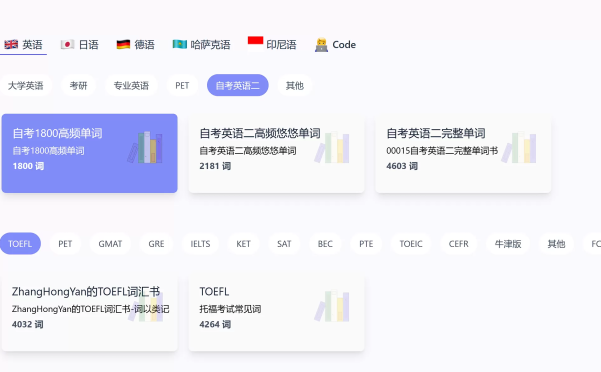Select the GRE exam chip
This screenshot has height=372, width=601.
156,244
